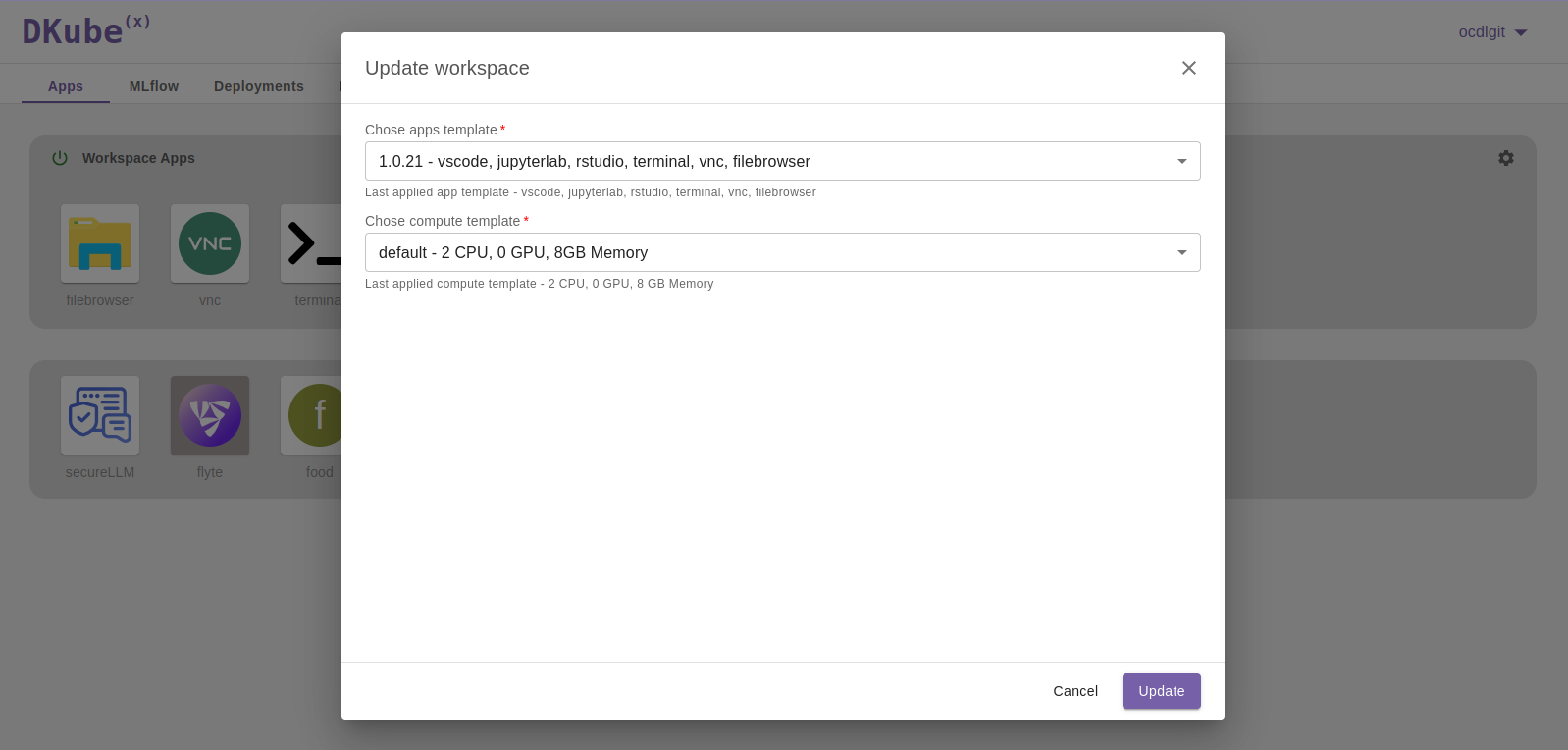Expand the compute template dropdown

click(x=1181, y=252)
